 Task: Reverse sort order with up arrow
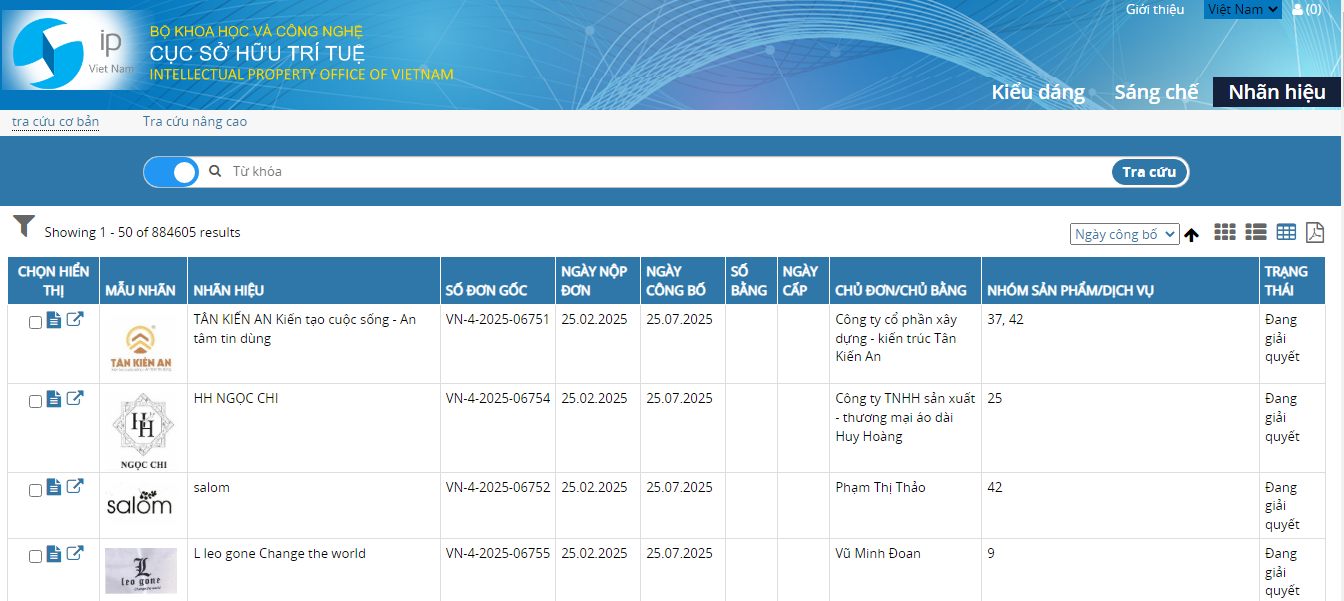point(1191,235)
